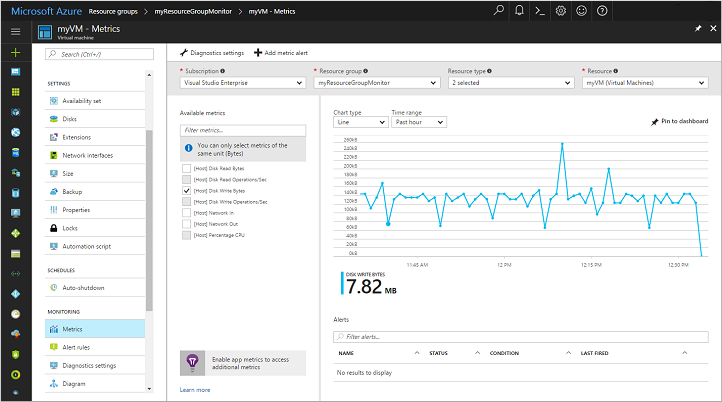Follow the Learn more link
The width and height of the screenshot is (722, 402).
[x=195, y=390]
